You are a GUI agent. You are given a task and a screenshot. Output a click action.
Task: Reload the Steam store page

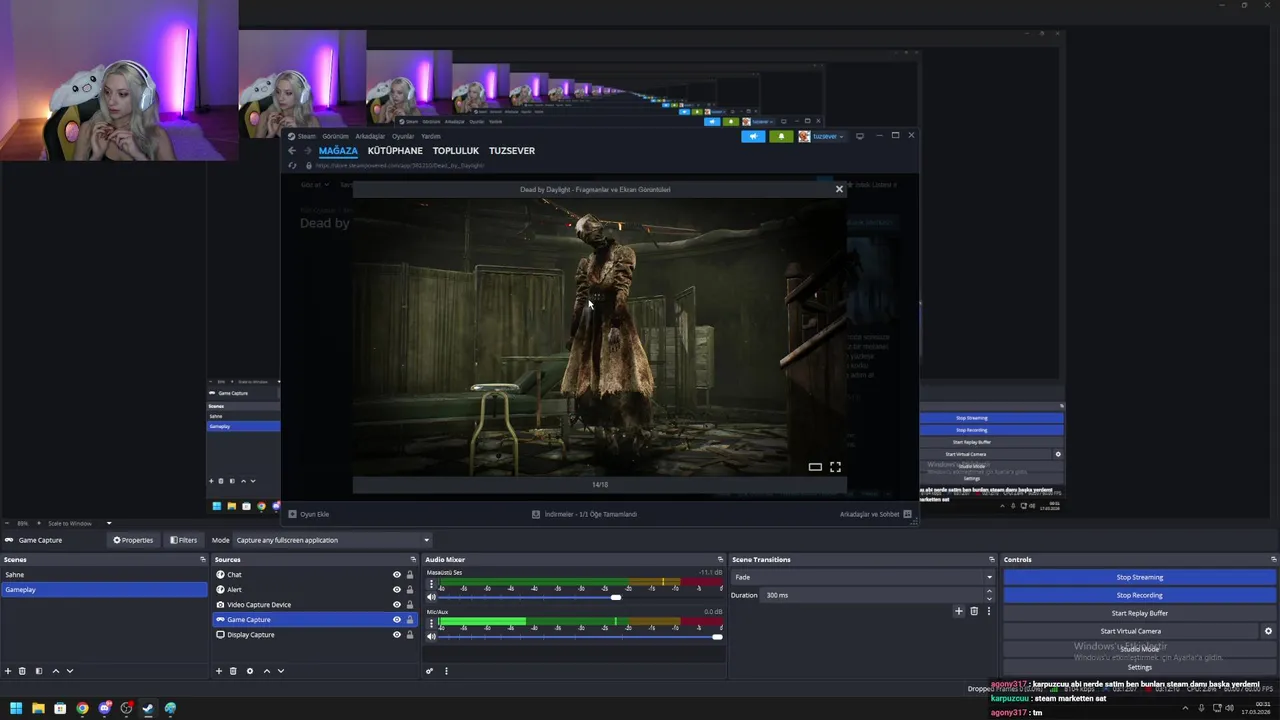(292, 165)
